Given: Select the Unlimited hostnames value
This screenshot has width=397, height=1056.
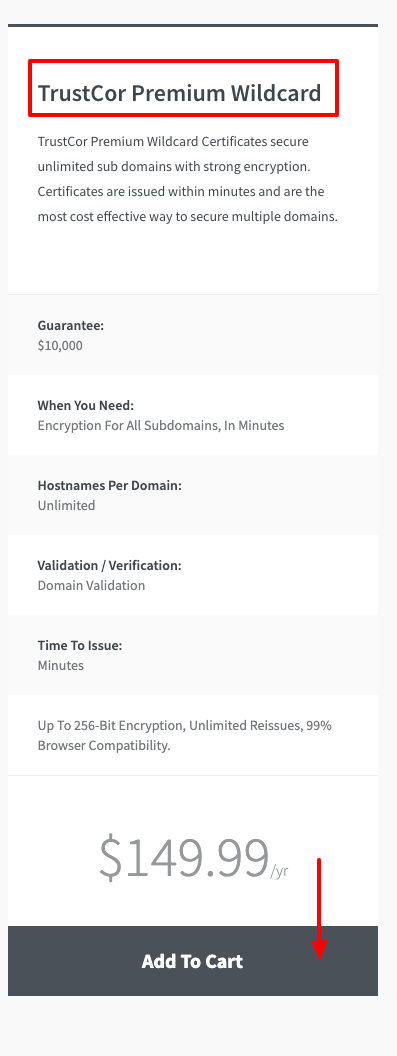Looking at the screenshot, I should pyautogui.click(x=66, y=505).
